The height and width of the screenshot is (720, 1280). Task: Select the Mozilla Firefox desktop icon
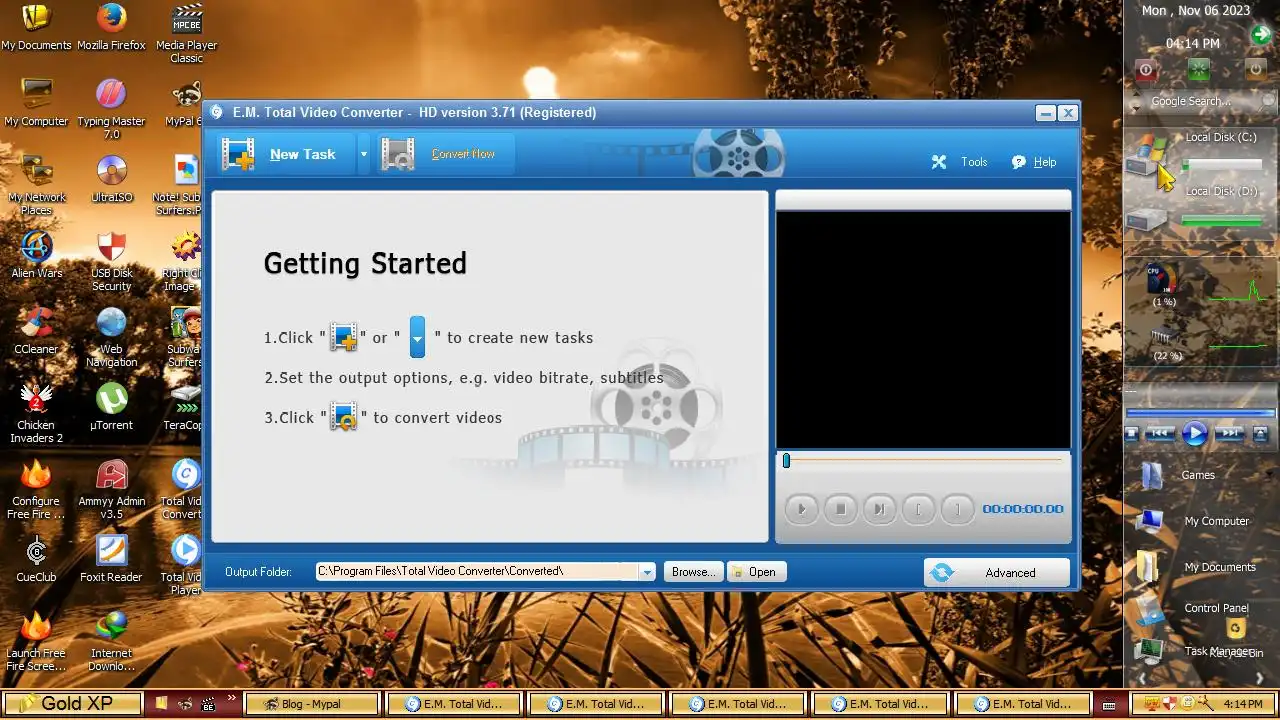pyautogui.click(x=111, y=27)
